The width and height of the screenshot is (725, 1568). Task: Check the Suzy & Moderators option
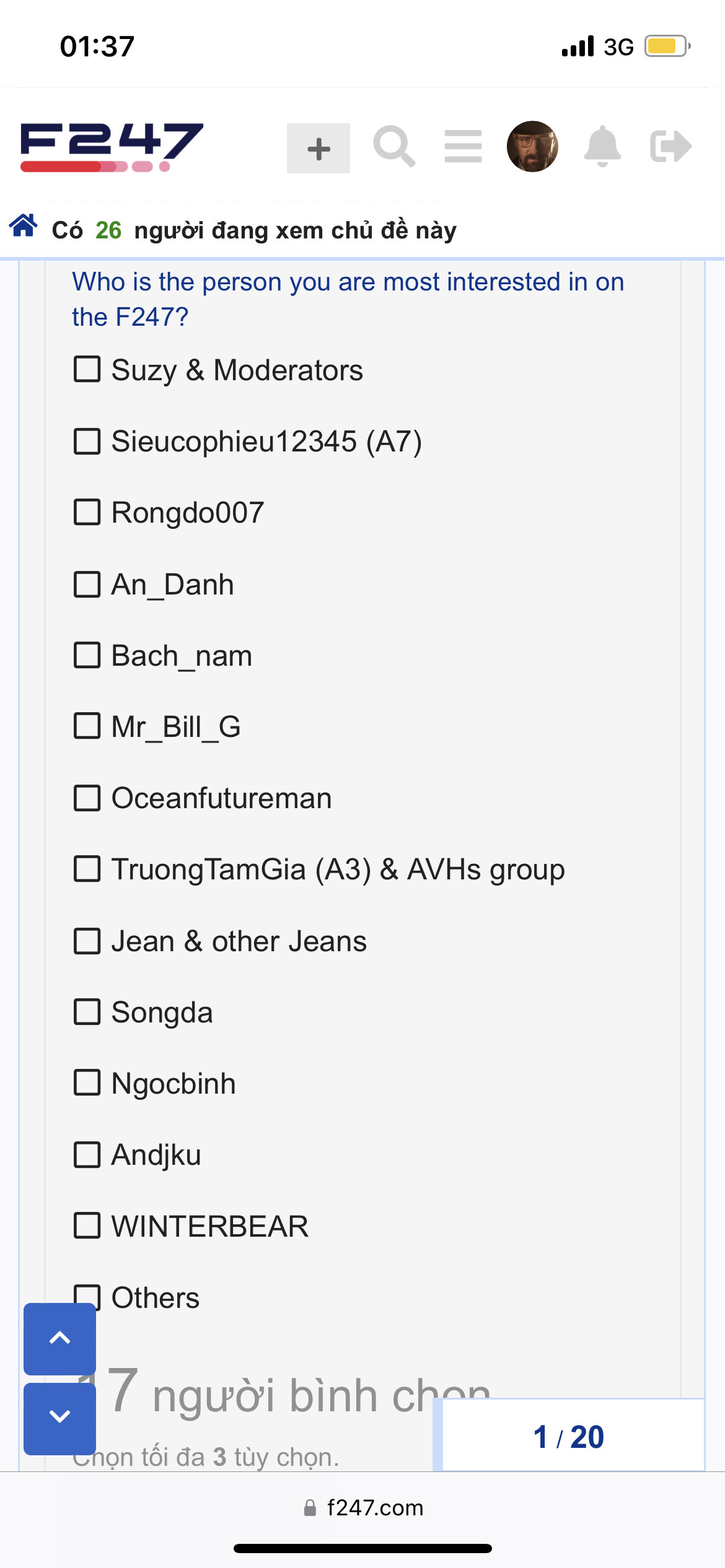pyautogui.click(x=87, y=369)
